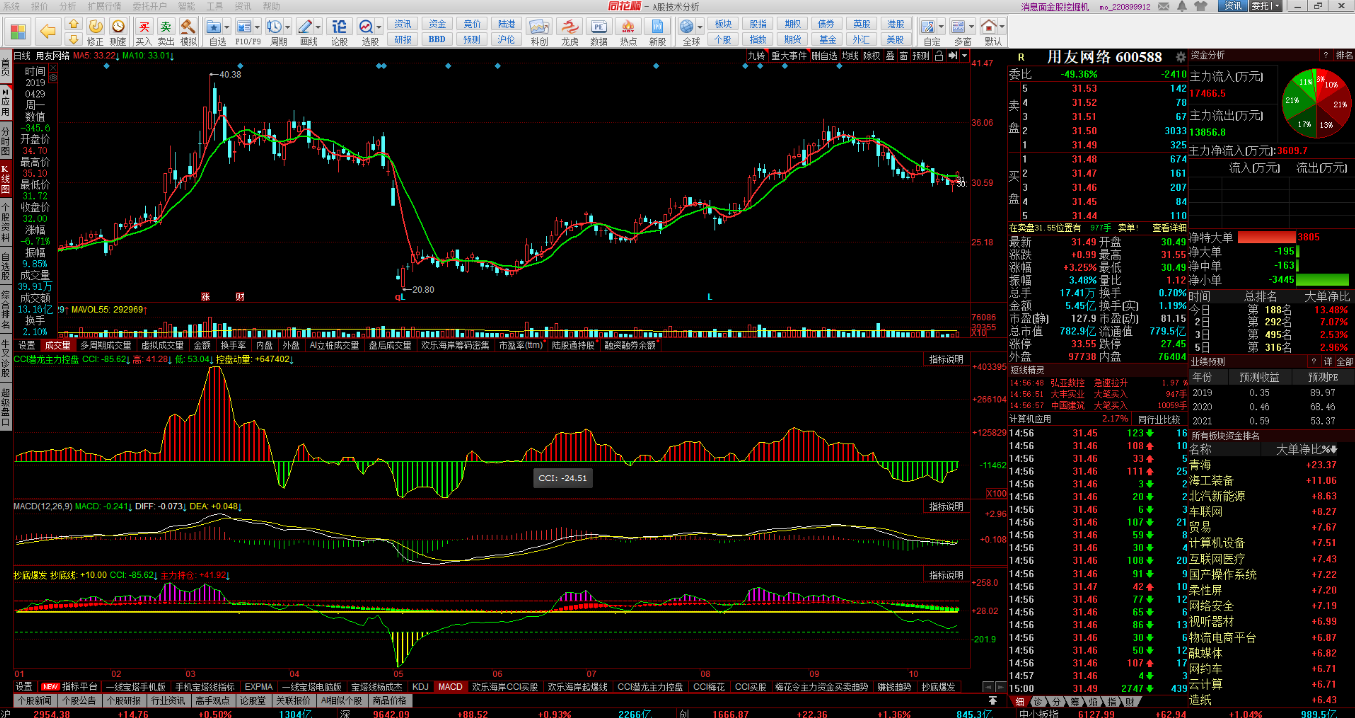Image resolution: width=1355 pixels, height=718 pixels.
Task: Click the 周期 period icon
Action: (274, 26)
